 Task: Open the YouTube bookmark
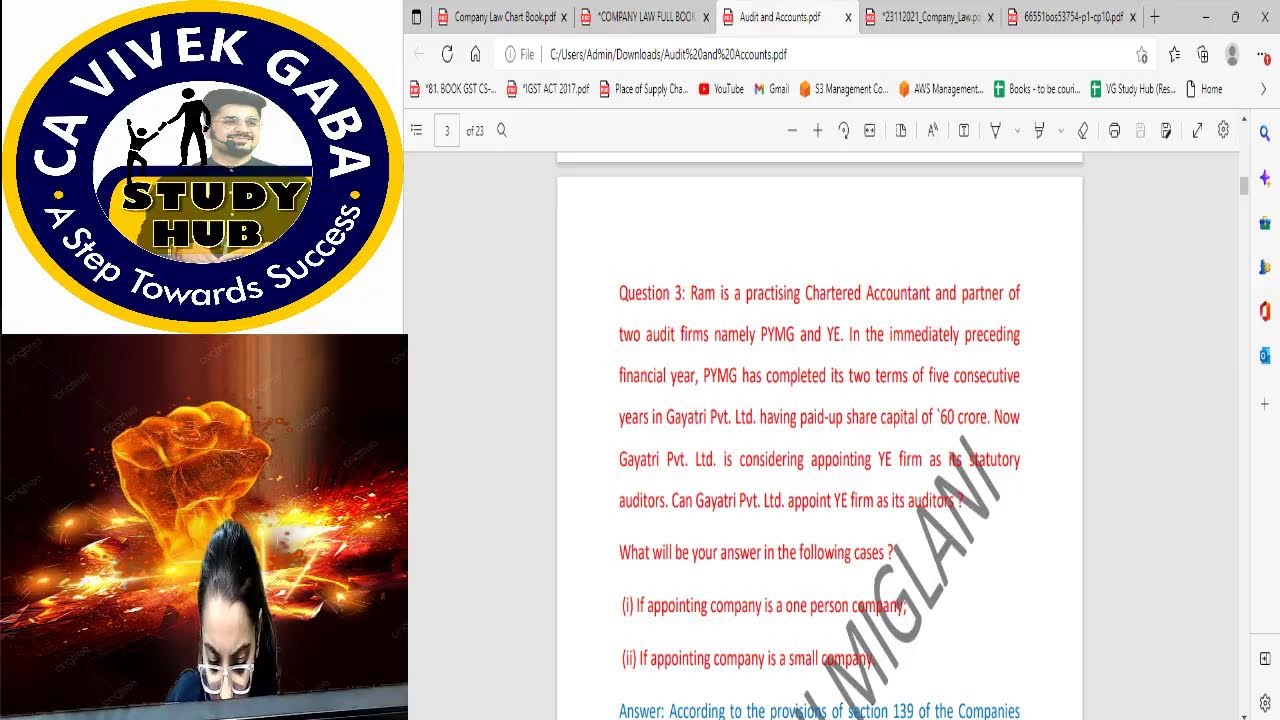click(721, 89)
